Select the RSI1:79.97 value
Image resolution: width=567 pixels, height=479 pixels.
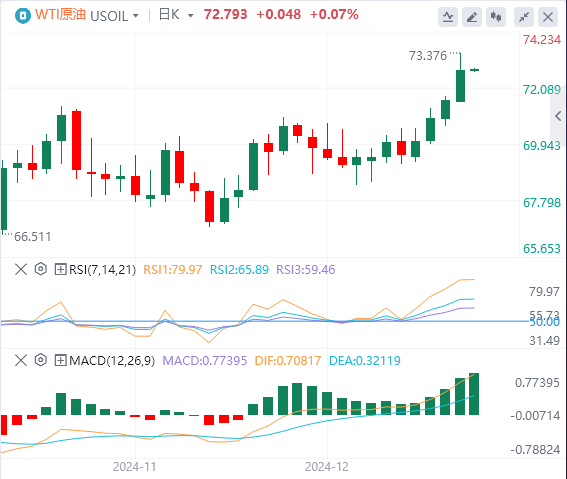[x=172, y=270]
